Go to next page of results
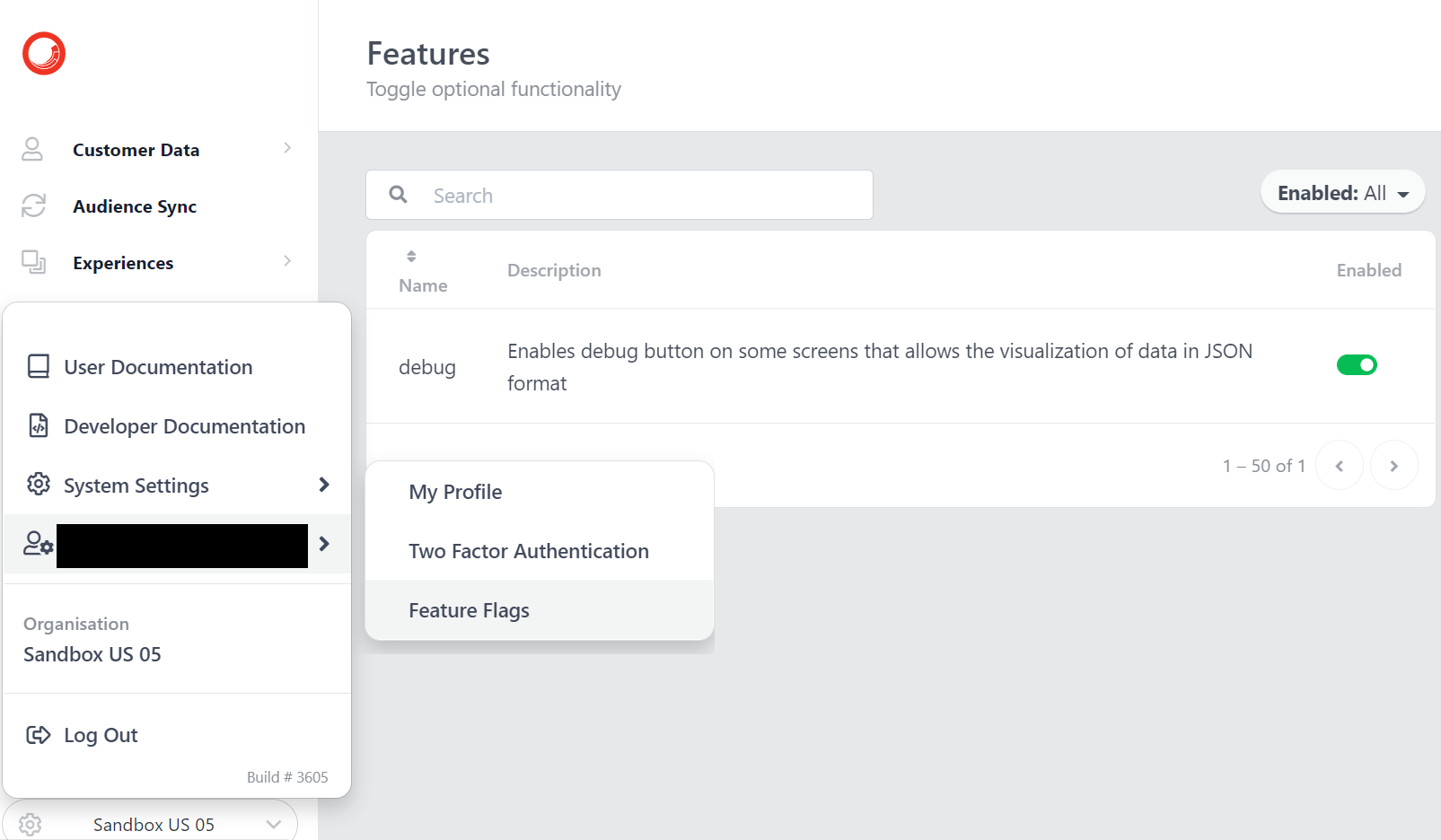 [x=1394, y=465]
